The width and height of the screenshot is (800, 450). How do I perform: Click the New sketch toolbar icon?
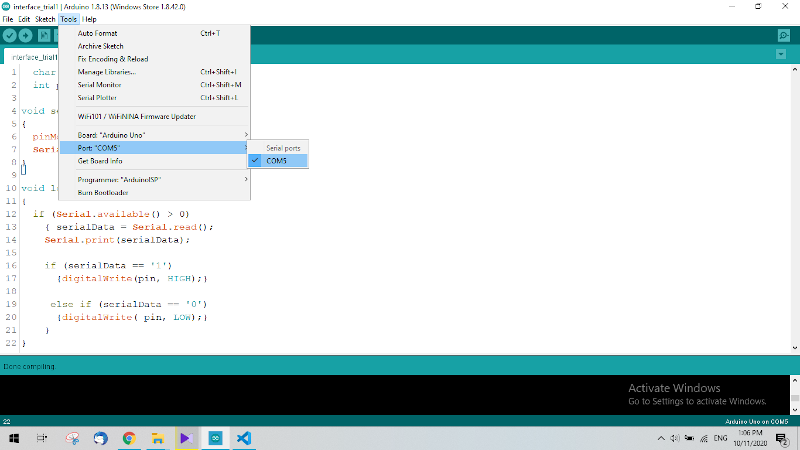(x=44, y=35)
